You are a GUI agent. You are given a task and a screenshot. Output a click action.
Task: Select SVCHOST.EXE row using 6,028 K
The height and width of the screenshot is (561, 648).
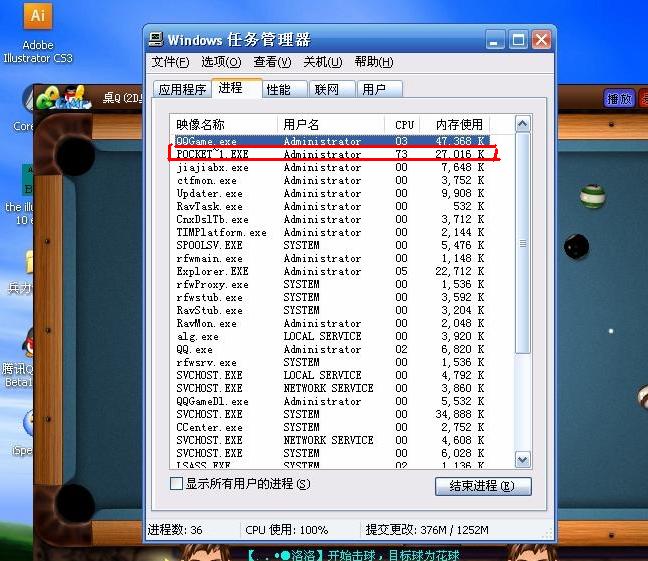(330, 453)
